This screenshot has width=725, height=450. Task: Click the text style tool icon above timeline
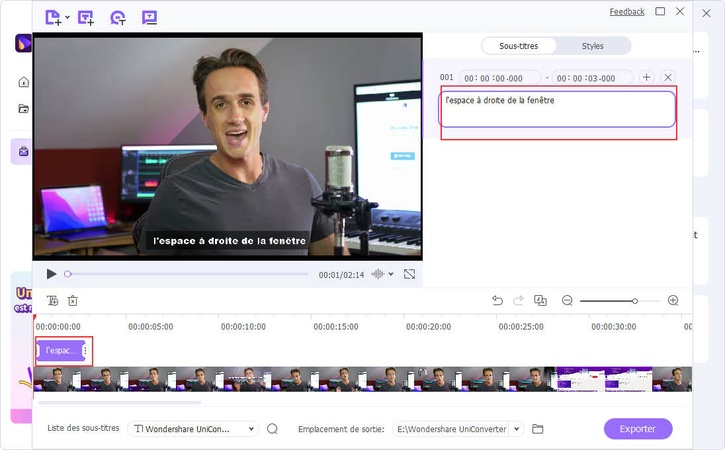[53, 301]
